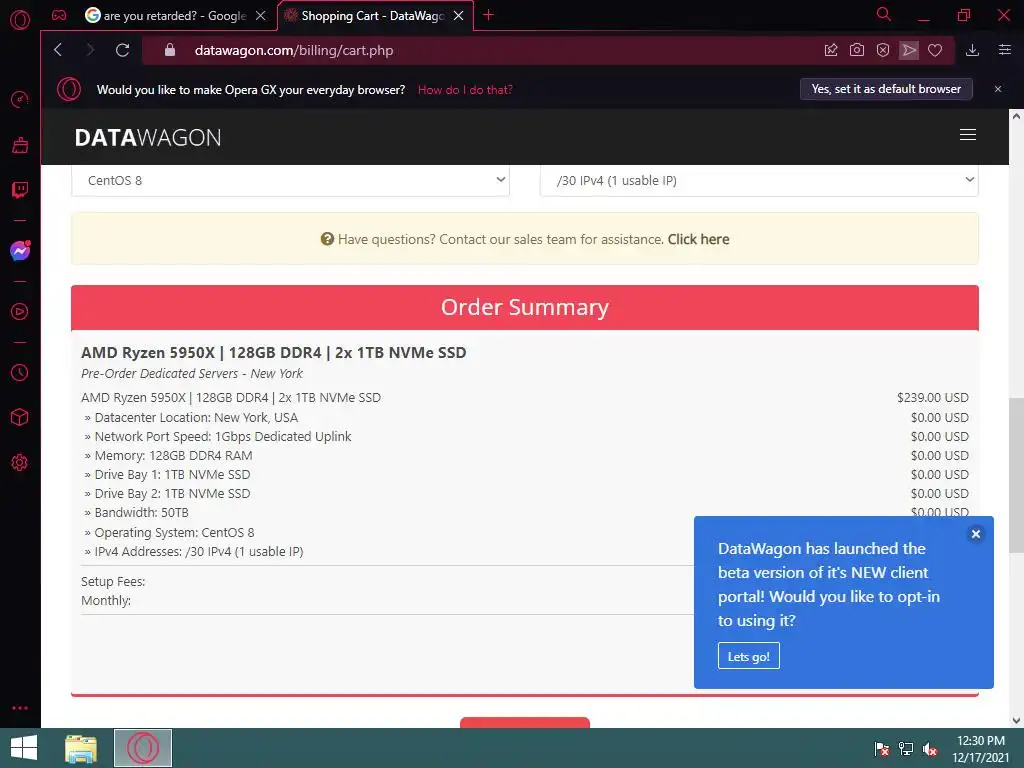
Task: Open the DataWagon hamburger menu
Action: tap(968, 135)
